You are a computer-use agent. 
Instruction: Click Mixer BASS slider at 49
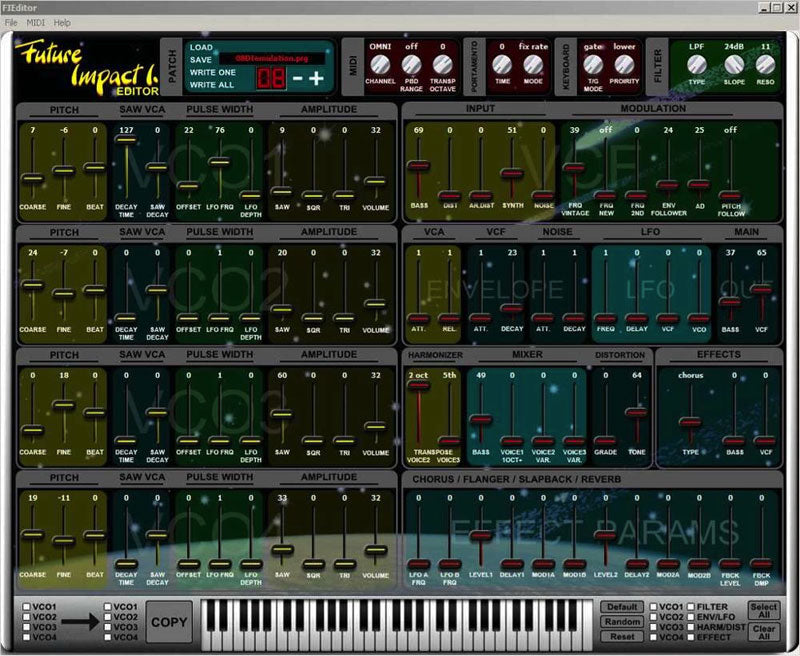tap(481, 419)
